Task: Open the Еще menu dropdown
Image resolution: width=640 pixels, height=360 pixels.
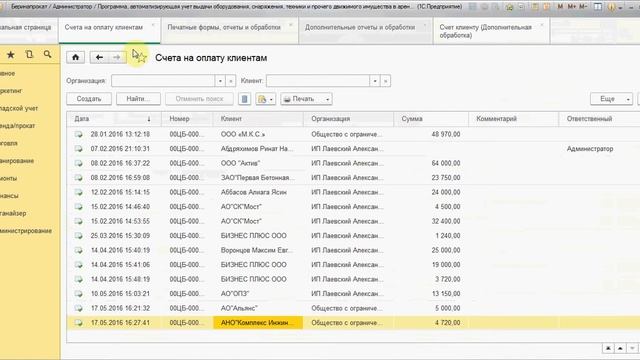Action: coord(611,99)
